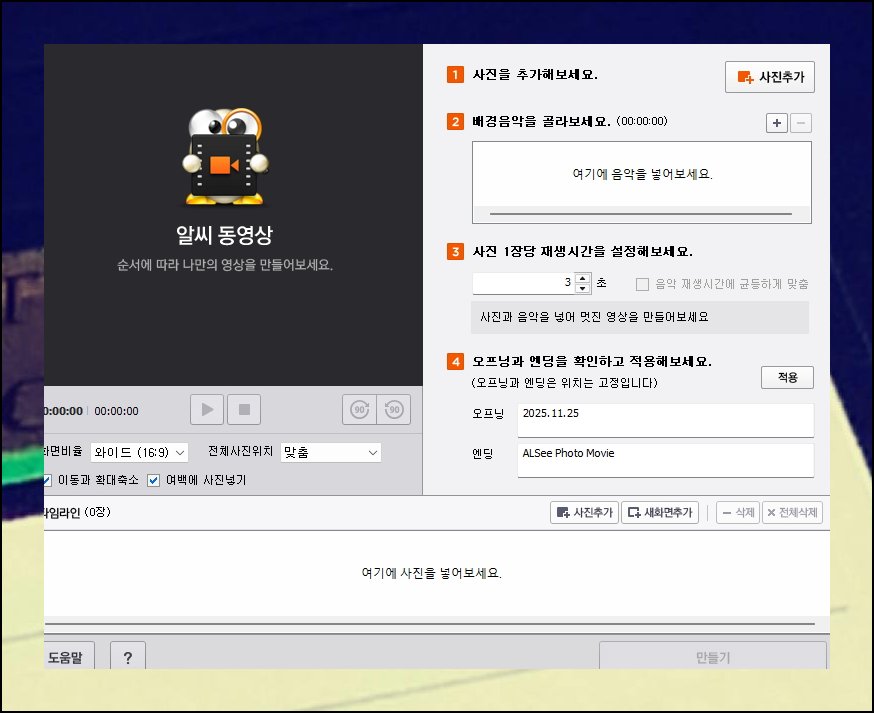Screen dimensions: 874x713
Task: Click step 1 label 사진을 추가해보세요
Action: 535,75
